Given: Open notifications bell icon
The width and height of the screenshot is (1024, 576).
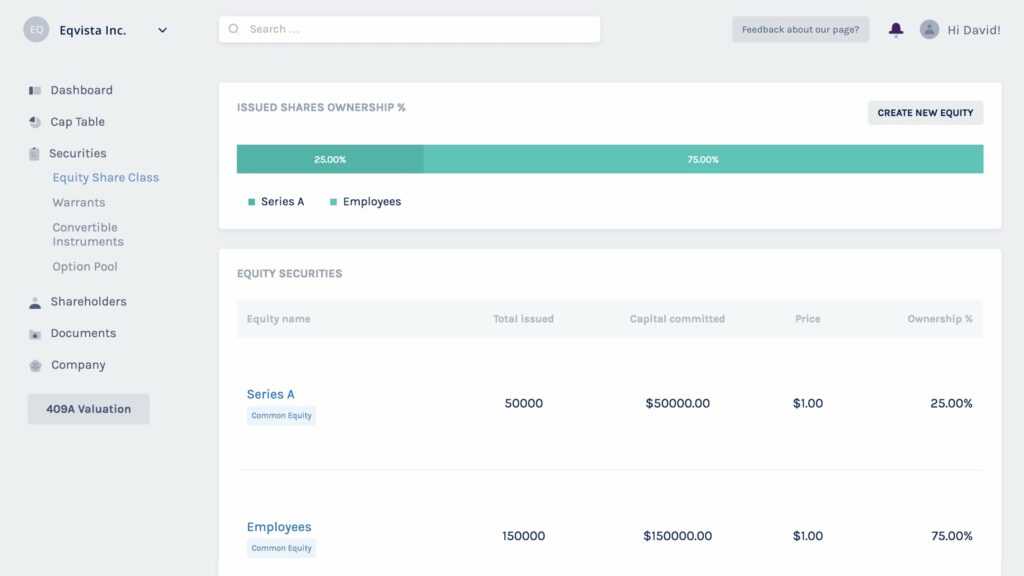Looking at the screenshot, I should [x=895, y=29].
